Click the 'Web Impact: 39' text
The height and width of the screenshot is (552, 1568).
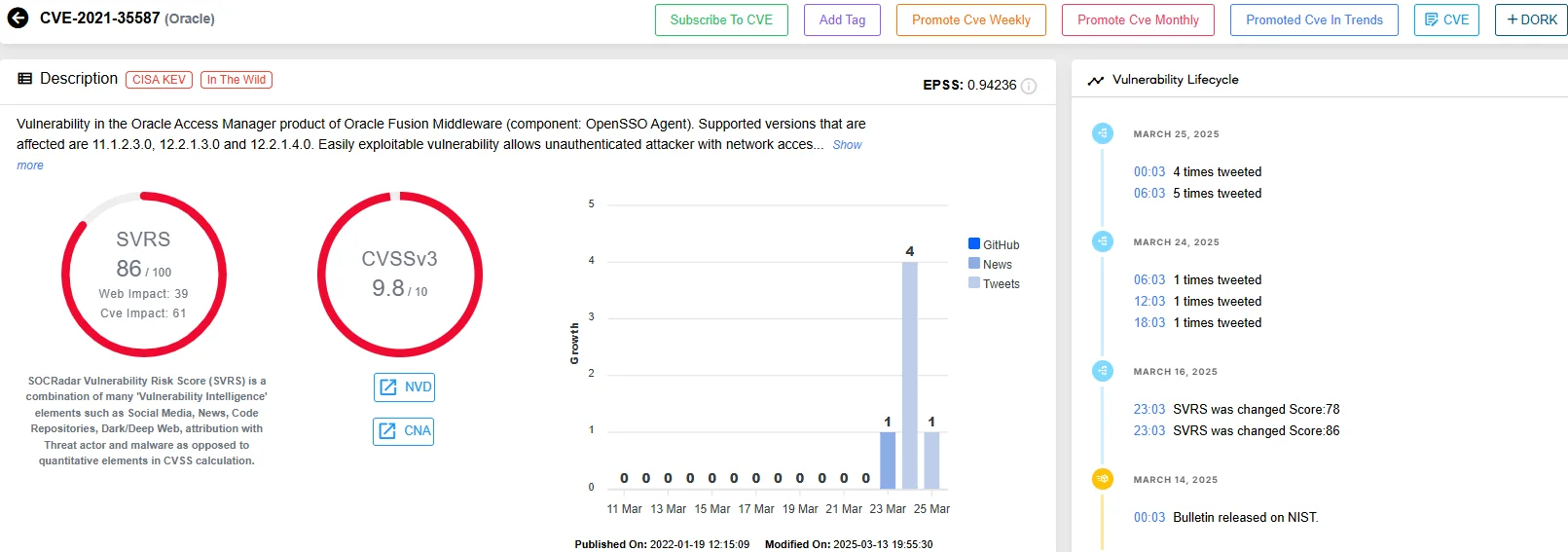(143, 294)
